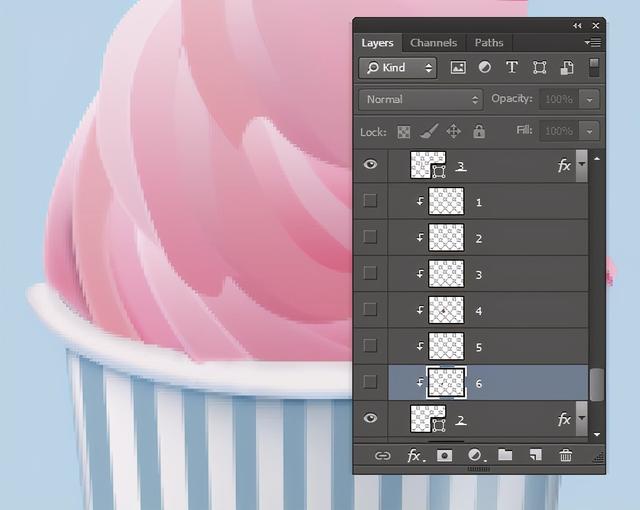Viewport: 640px width, 510px height.
Task: Open the Normal blending mode dropdown
Action: point(421,100)
